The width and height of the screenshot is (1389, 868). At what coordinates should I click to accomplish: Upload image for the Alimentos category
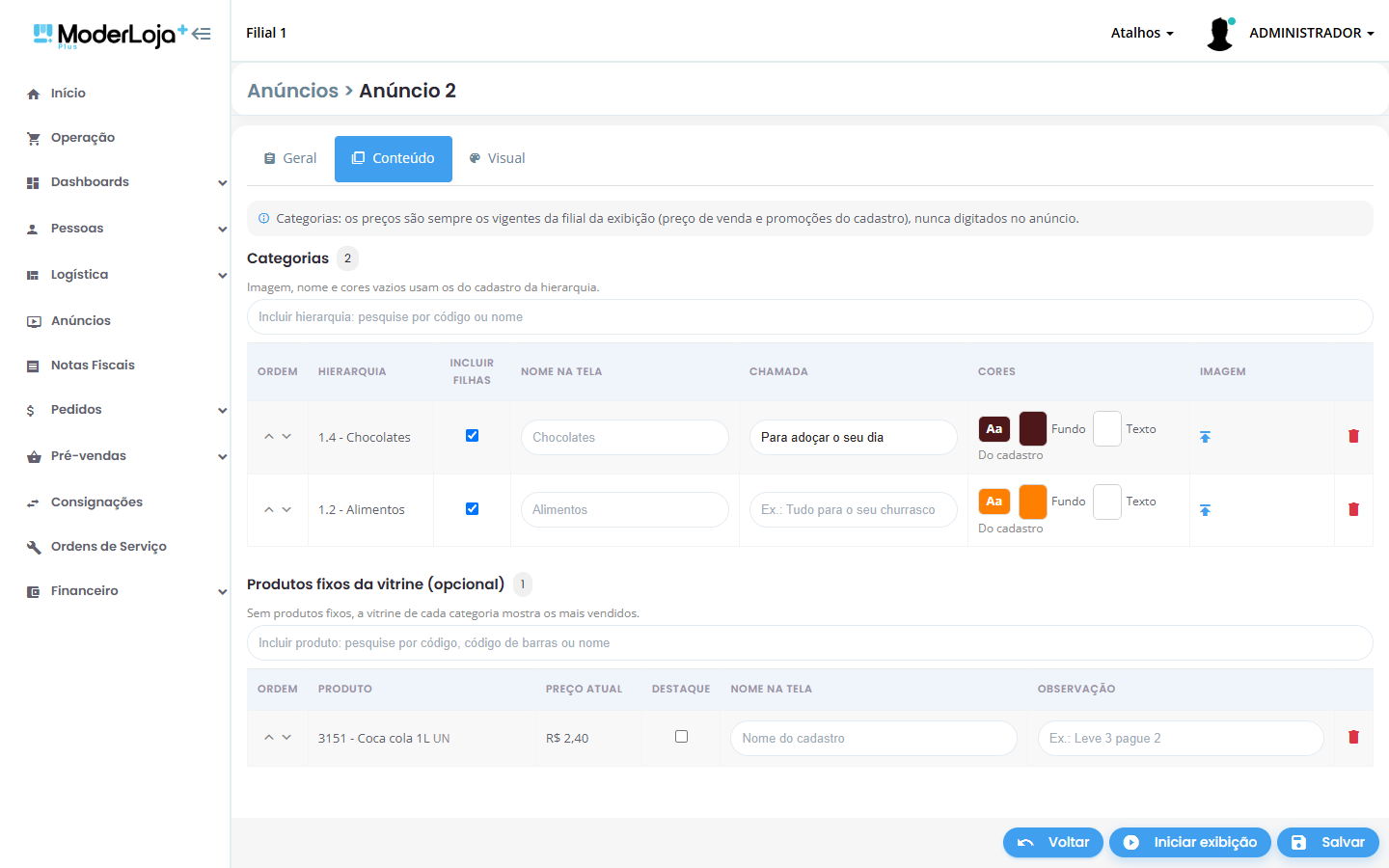pos(1205,510)
